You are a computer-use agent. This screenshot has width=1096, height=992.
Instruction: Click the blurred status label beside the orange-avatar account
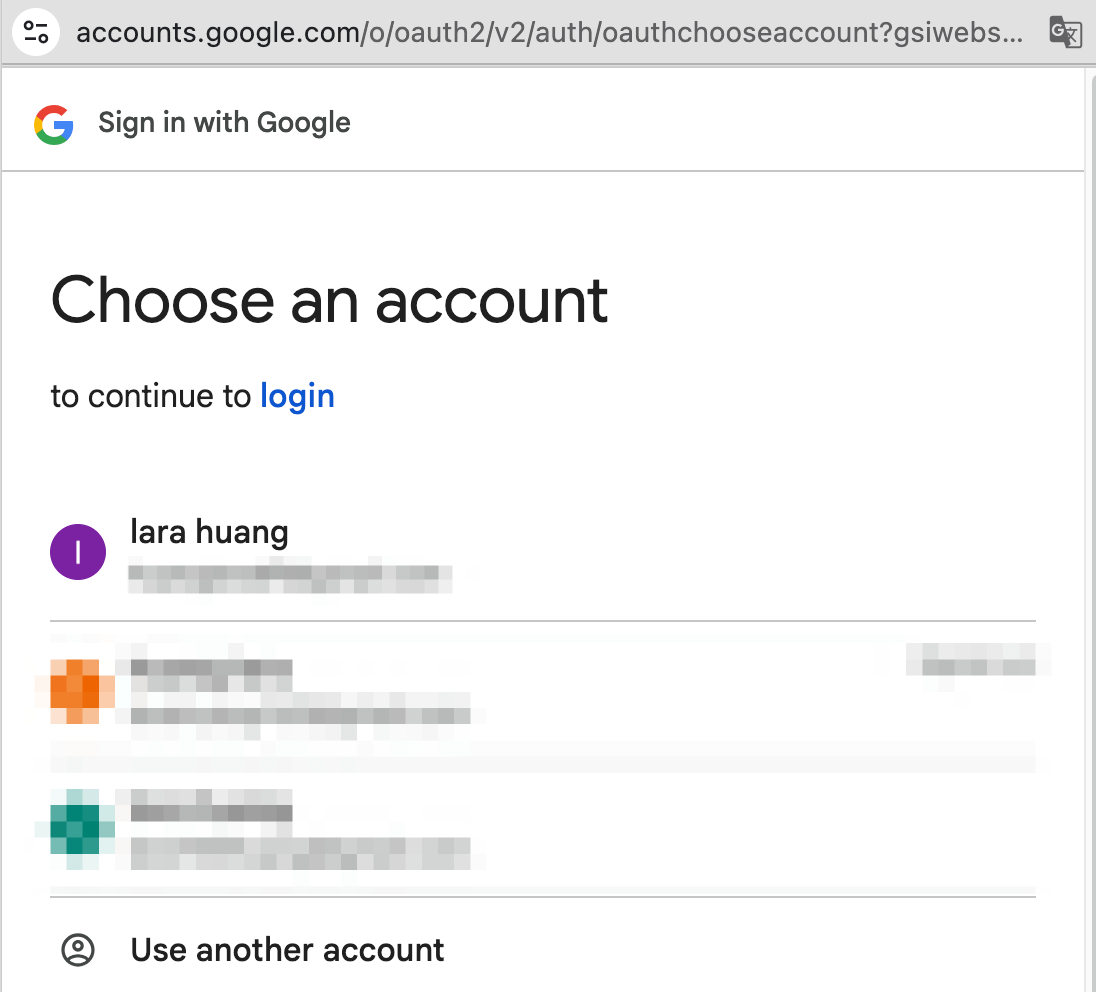click(x=977, y=659)
